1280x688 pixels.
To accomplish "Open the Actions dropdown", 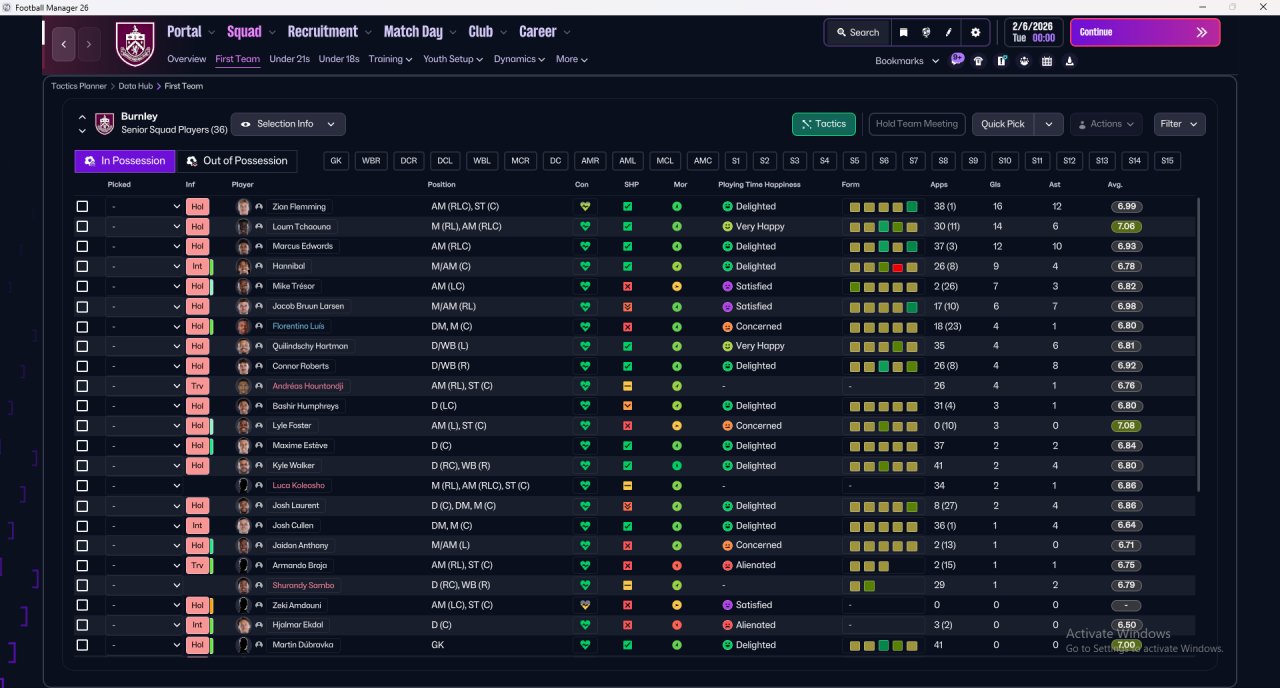I will 1106,124.
